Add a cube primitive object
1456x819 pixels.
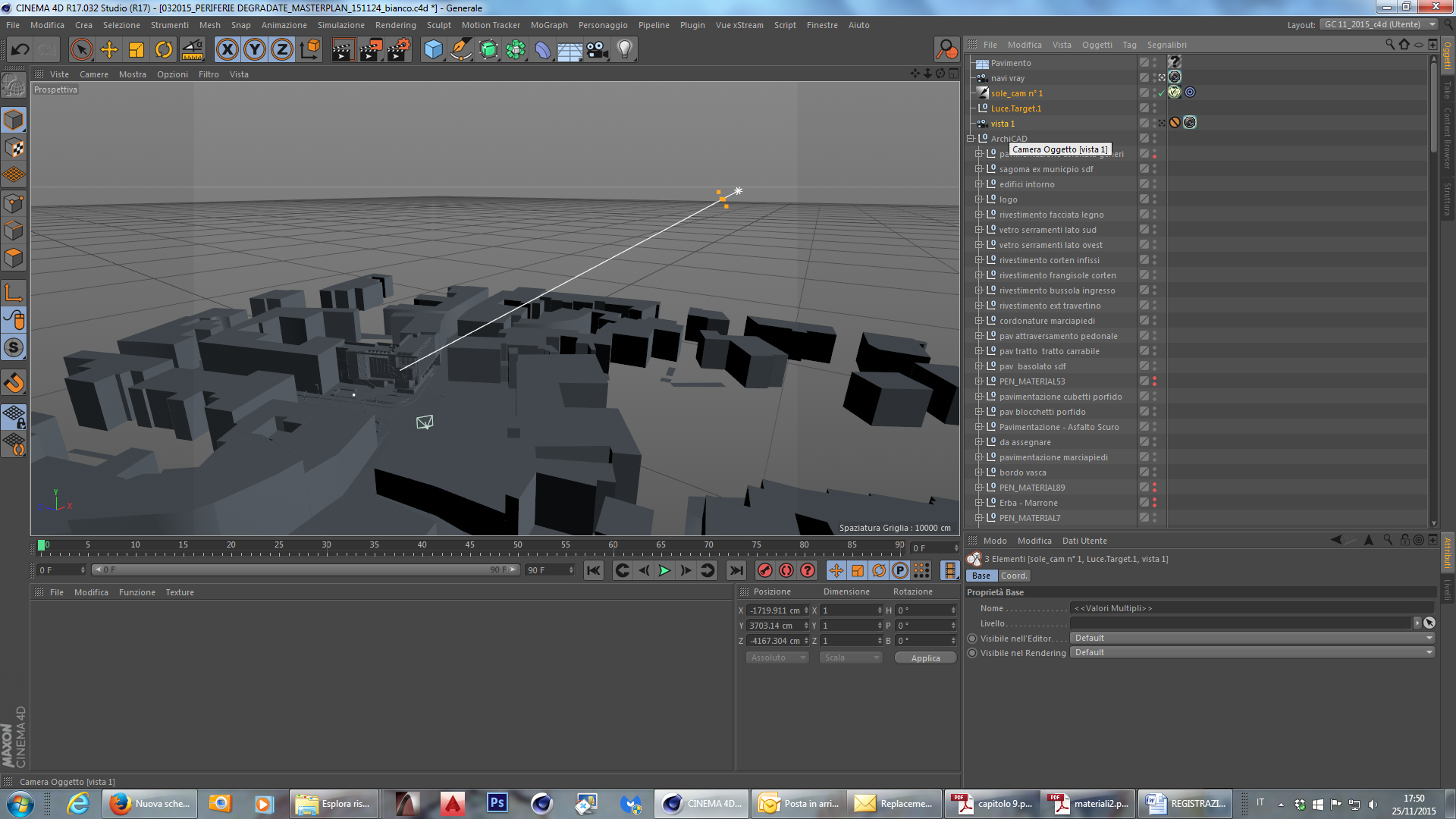click(x=433, y=50)
